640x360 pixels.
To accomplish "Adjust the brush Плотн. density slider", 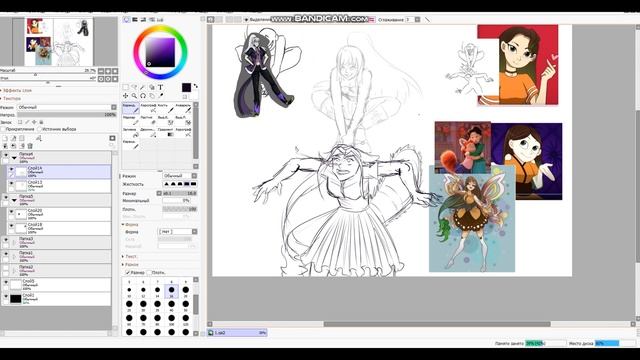I will click(x=180, y=209).
